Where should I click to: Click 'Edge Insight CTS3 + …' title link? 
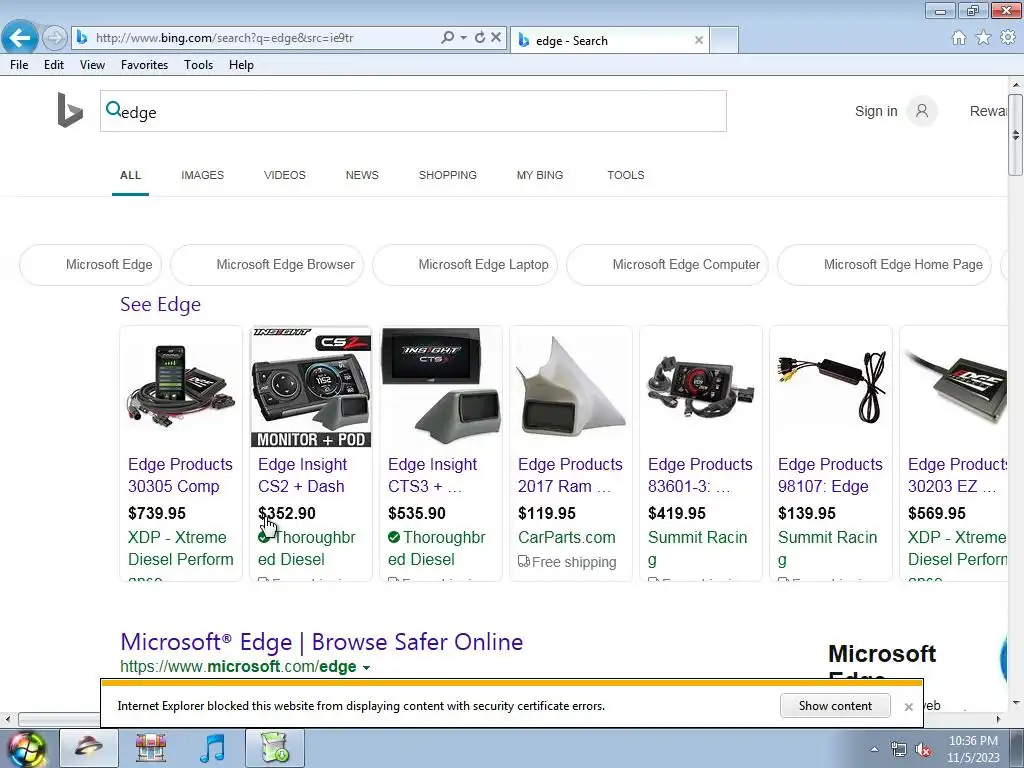click(x=432, y=475)
